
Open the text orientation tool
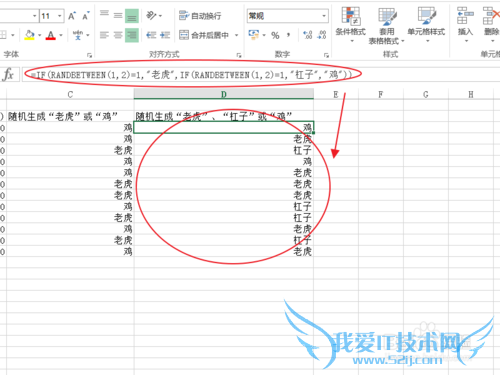pyautogui.click(x=151, y=15)
